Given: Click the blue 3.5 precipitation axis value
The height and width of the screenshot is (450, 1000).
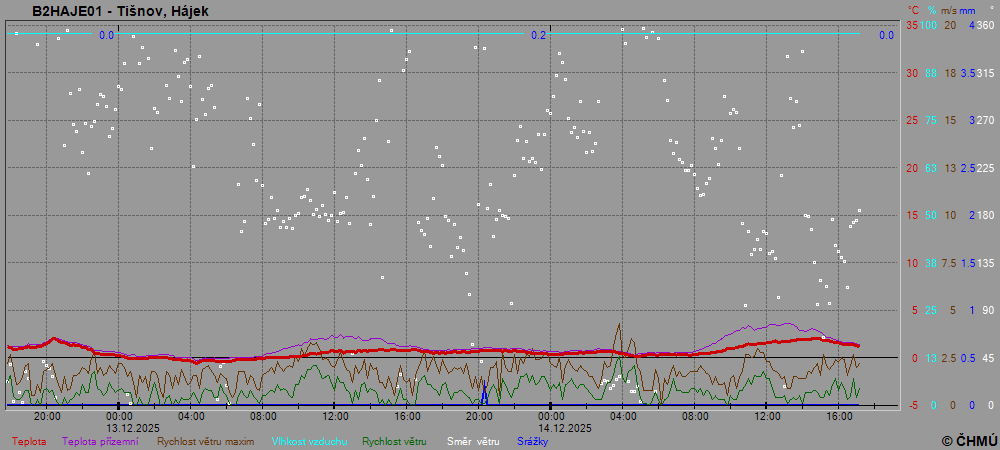Looking at the screenshot, I should tap(968, 73).
